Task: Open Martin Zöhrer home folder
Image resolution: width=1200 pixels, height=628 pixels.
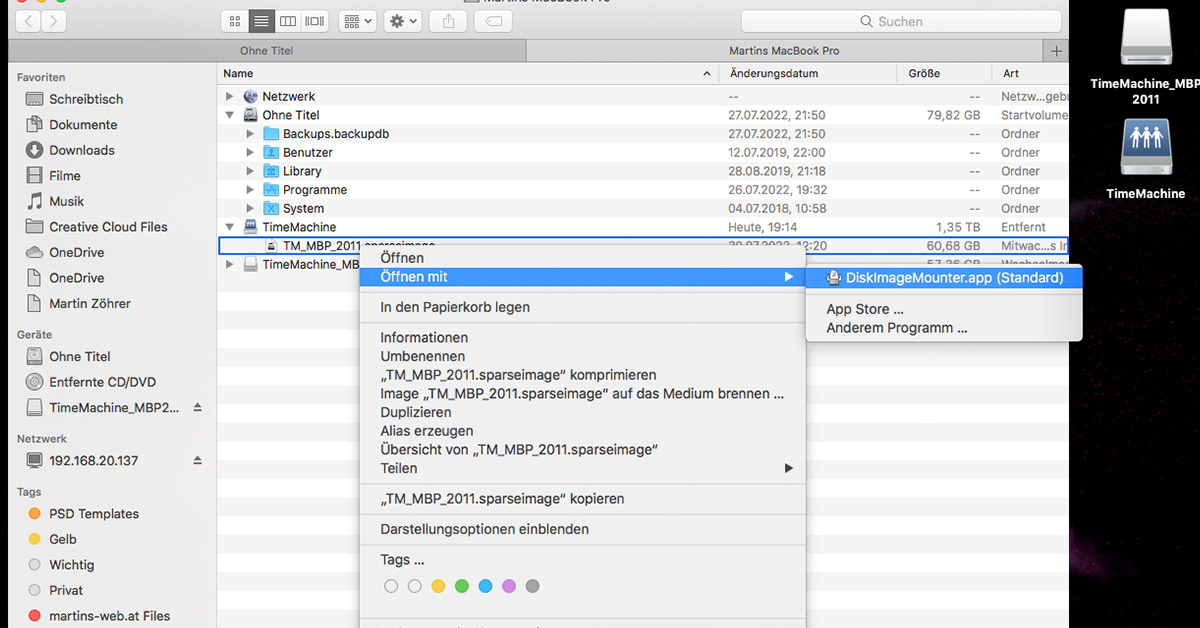Action: (x=90, y=303)
